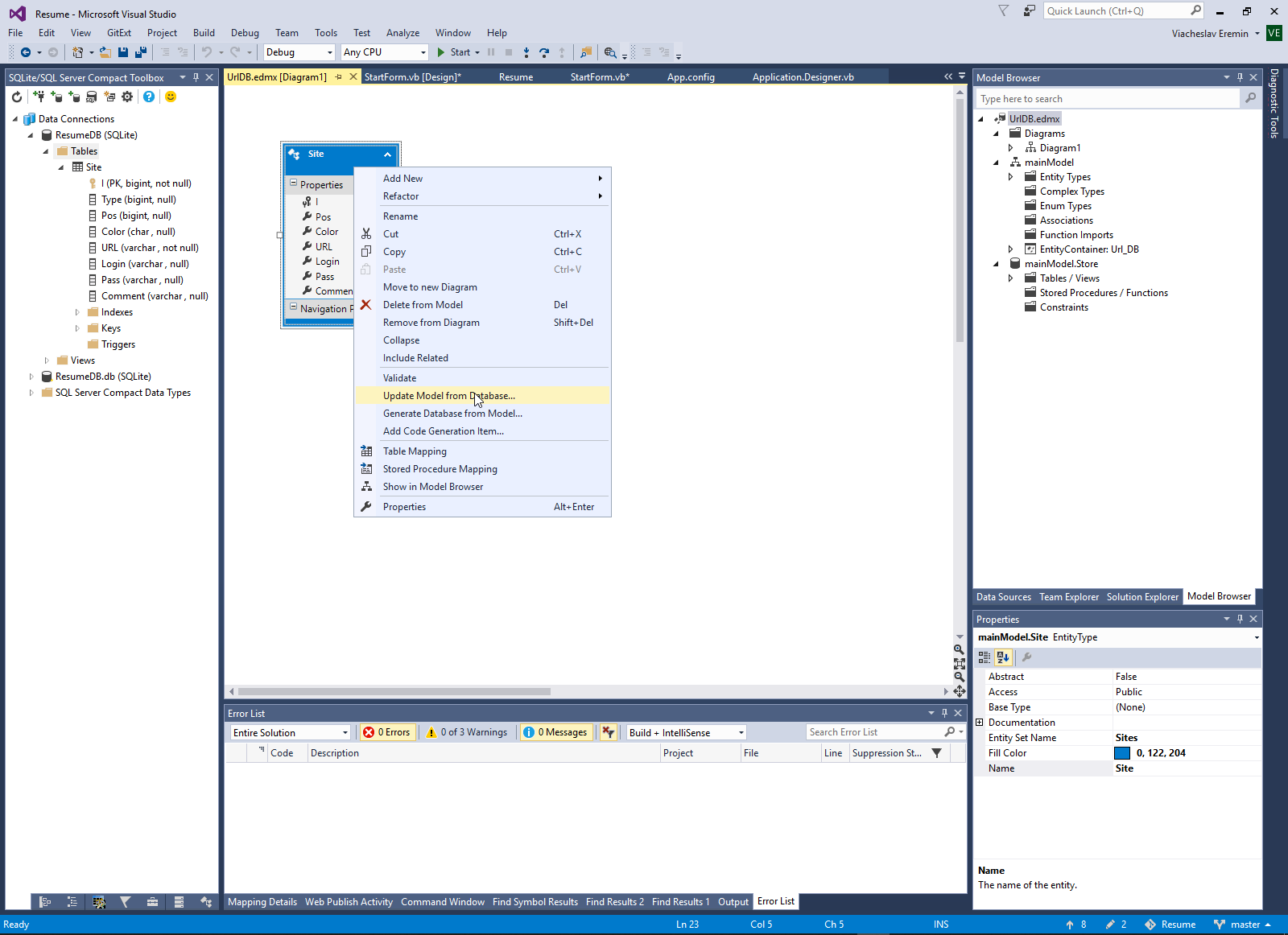Viewport: 1288px width, 935px height.
Task: Open the Entire Solution scope dropdown
Action: click(290, 732)
